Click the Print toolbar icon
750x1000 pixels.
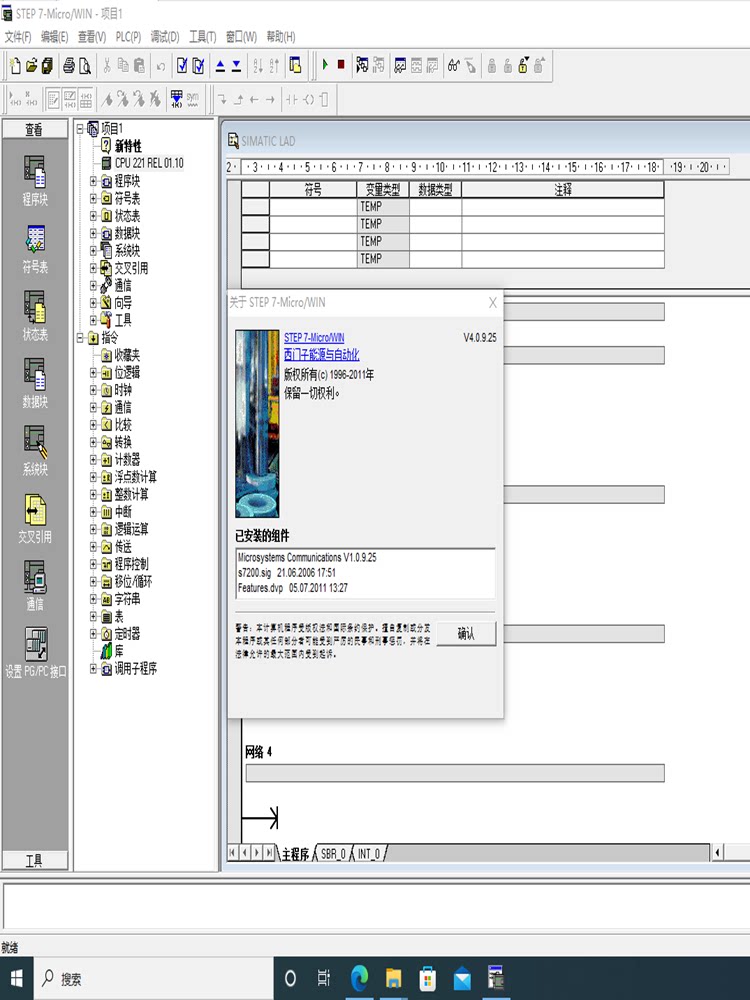coord(69,66)
